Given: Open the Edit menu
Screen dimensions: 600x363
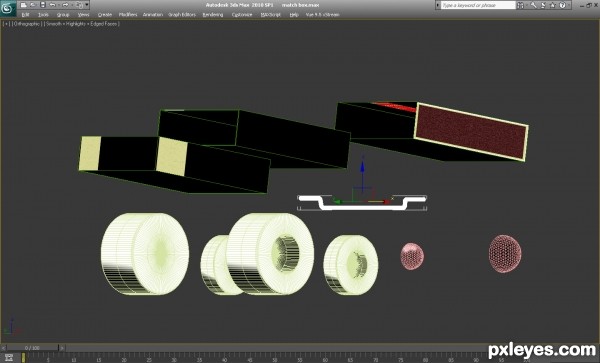Looking at the screenshot, I should pos(26,15).
